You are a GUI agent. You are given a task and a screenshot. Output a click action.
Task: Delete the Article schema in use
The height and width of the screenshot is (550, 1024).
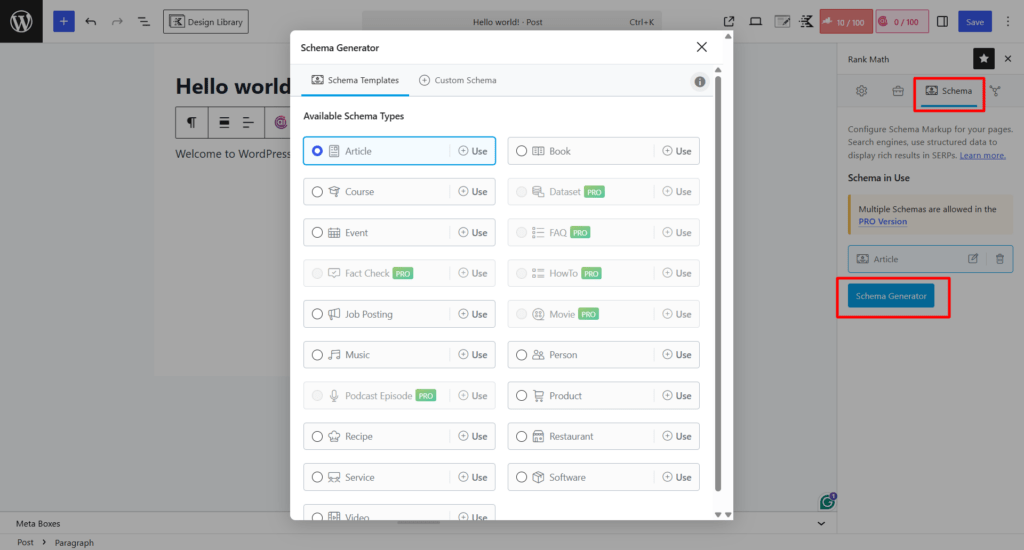(999, 259)
